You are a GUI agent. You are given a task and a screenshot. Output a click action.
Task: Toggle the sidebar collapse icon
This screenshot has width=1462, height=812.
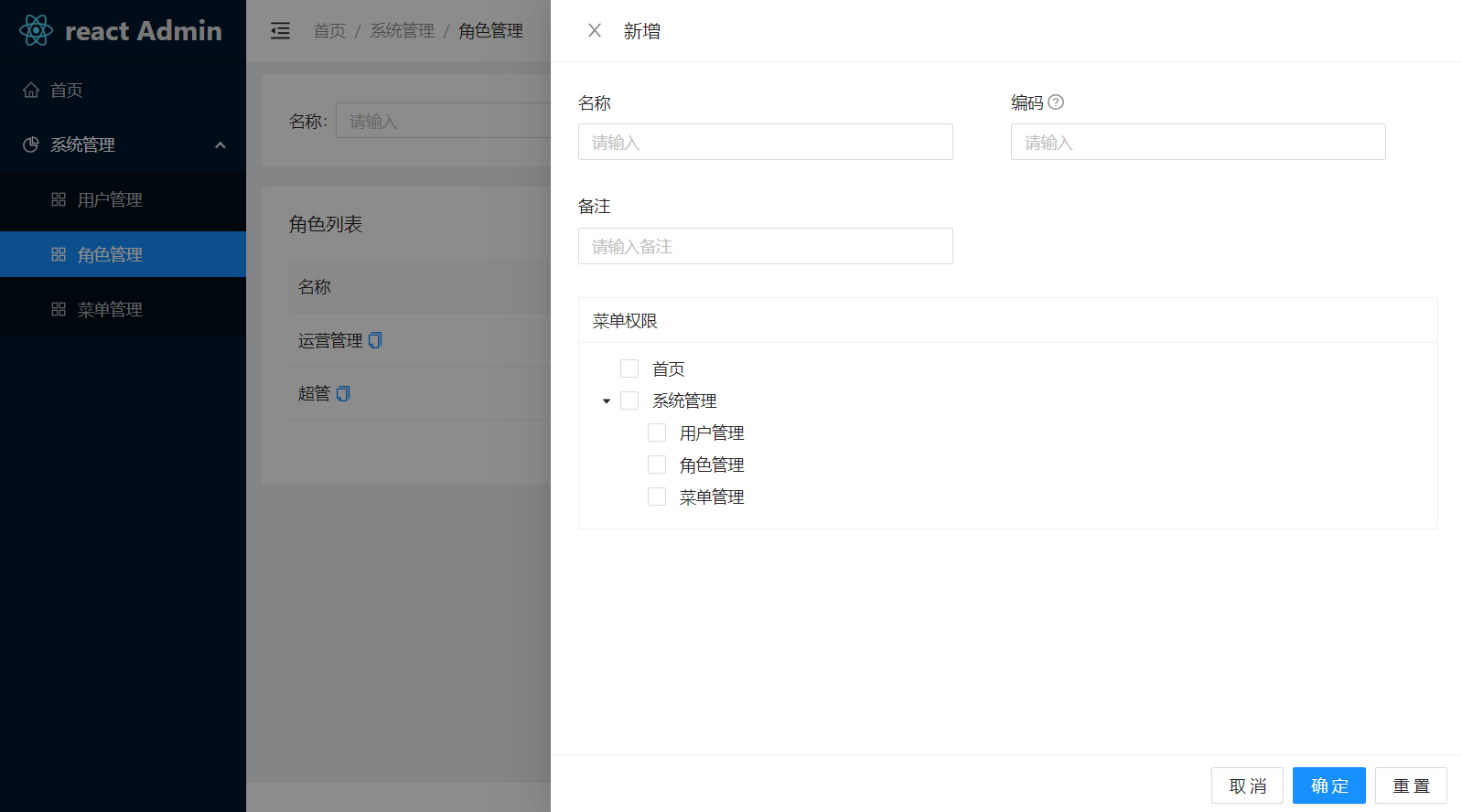coord(280,31)
